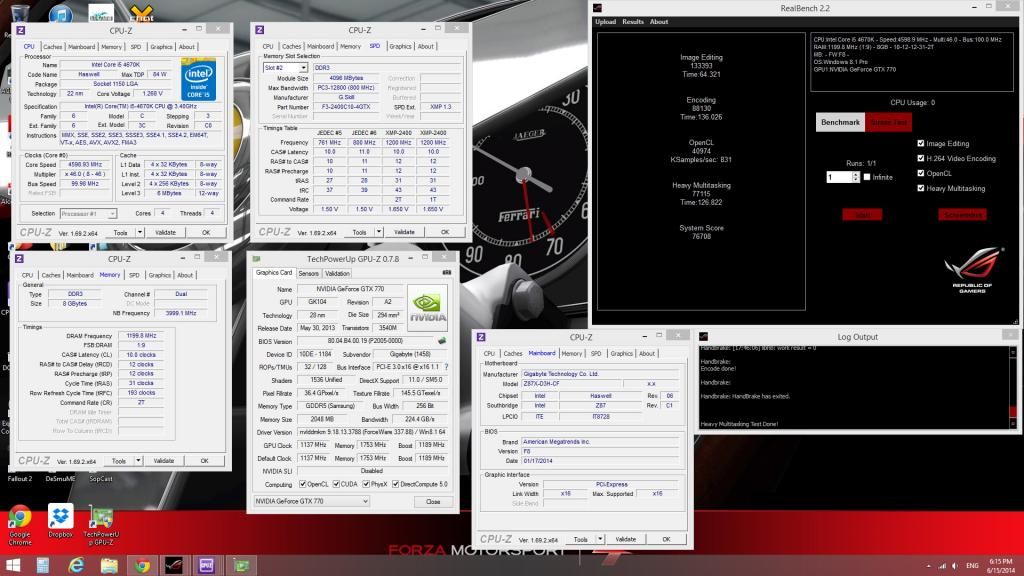Click Close button in GPU-Z window

coord(433,501)
